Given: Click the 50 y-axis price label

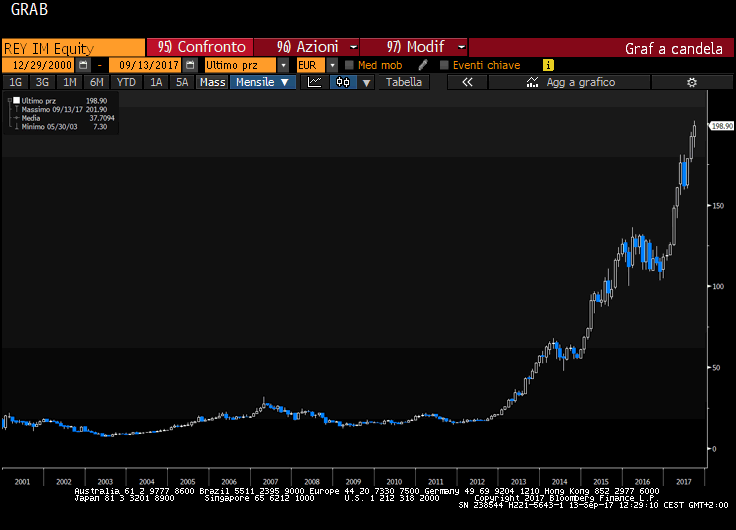Looking at the screenshot, I should 716,368.
